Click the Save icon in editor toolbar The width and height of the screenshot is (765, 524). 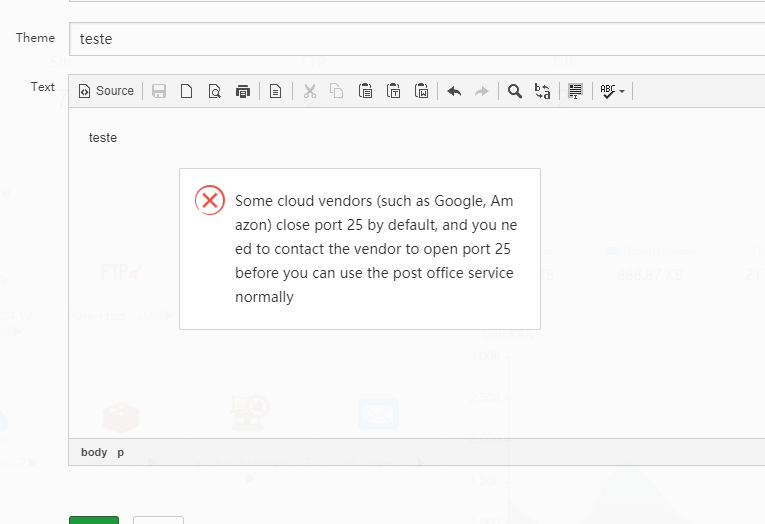pos(159,91)
